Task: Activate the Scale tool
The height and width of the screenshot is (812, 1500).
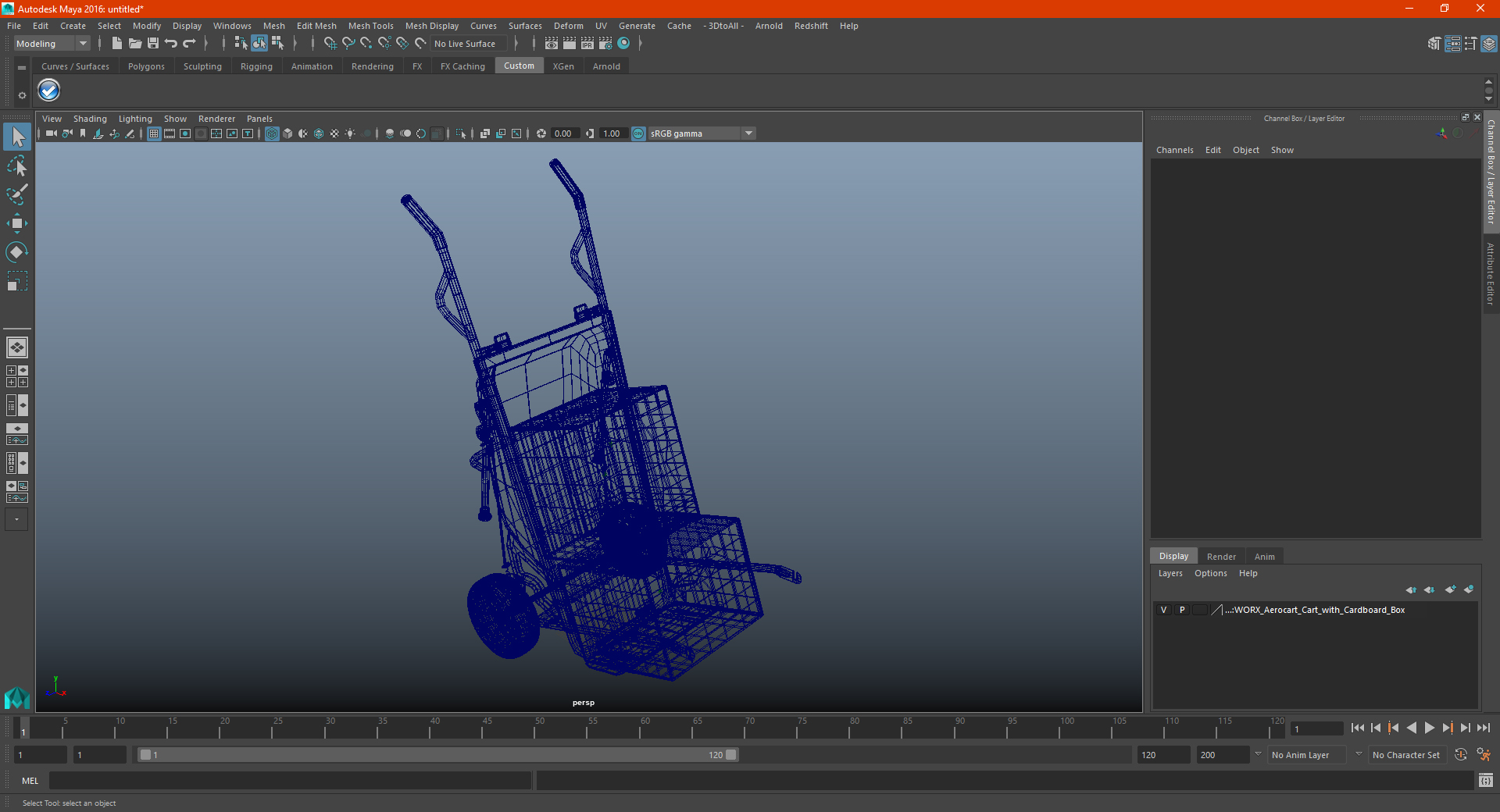Action: 17,281
